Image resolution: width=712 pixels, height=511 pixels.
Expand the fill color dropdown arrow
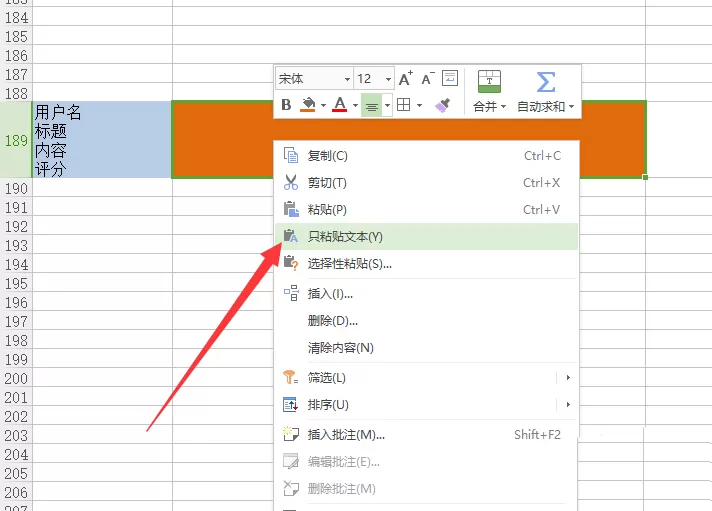tap(323, 106)
